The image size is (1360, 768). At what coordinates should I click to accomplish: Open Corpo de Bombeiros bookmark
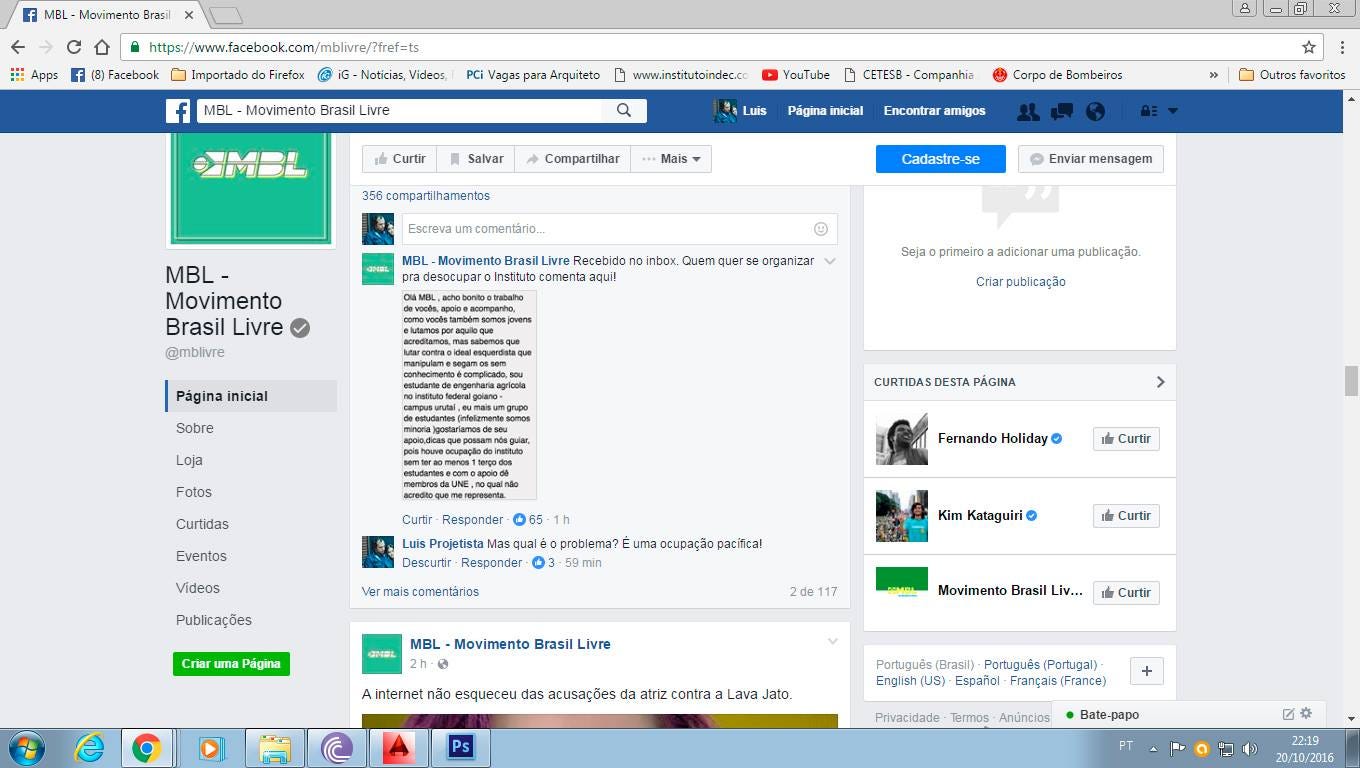pos(1057,75)
